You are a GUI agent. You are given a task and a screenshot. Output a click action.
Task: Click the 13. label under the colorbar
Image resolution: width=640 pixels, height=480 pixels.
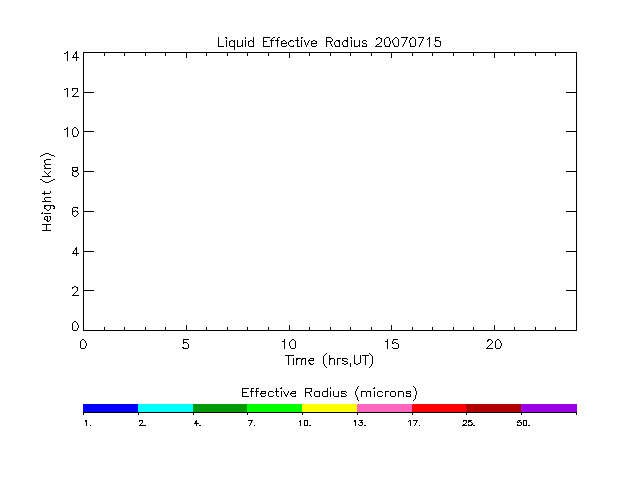click(x=360, y=423)
